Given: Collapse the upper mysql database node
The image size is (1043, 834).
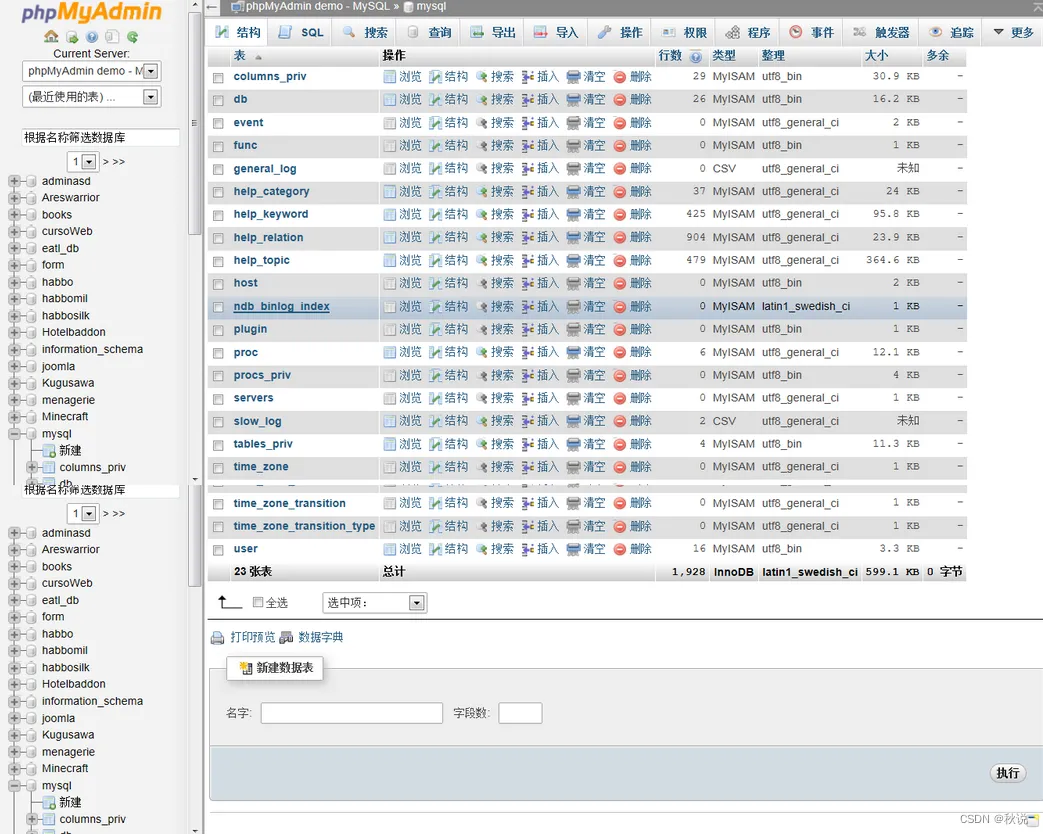Looking at the screenshot, I should (x=14, y=434).
